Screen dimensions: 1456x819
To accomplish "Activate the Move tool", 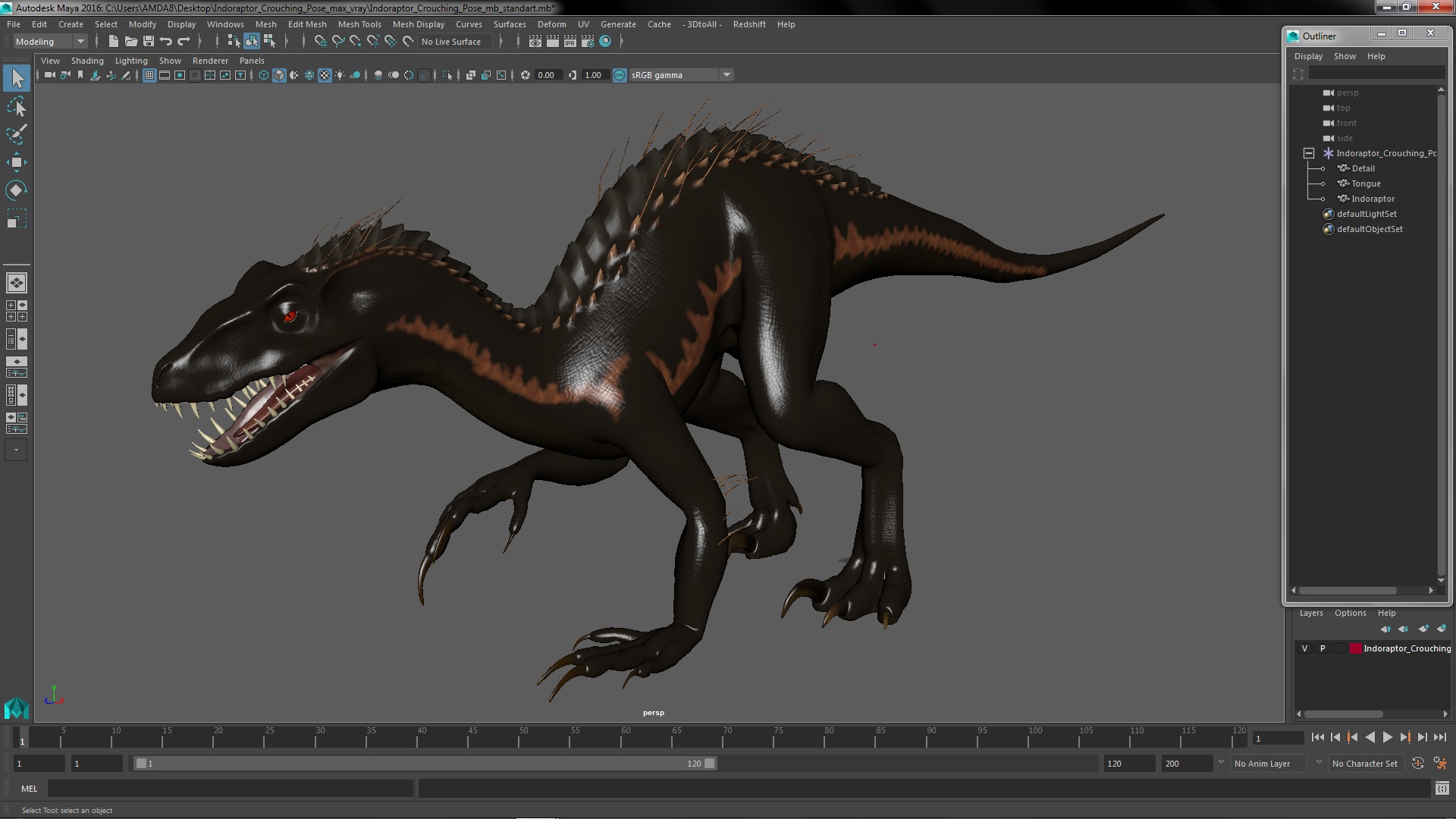I will click(x=17, y=162).
